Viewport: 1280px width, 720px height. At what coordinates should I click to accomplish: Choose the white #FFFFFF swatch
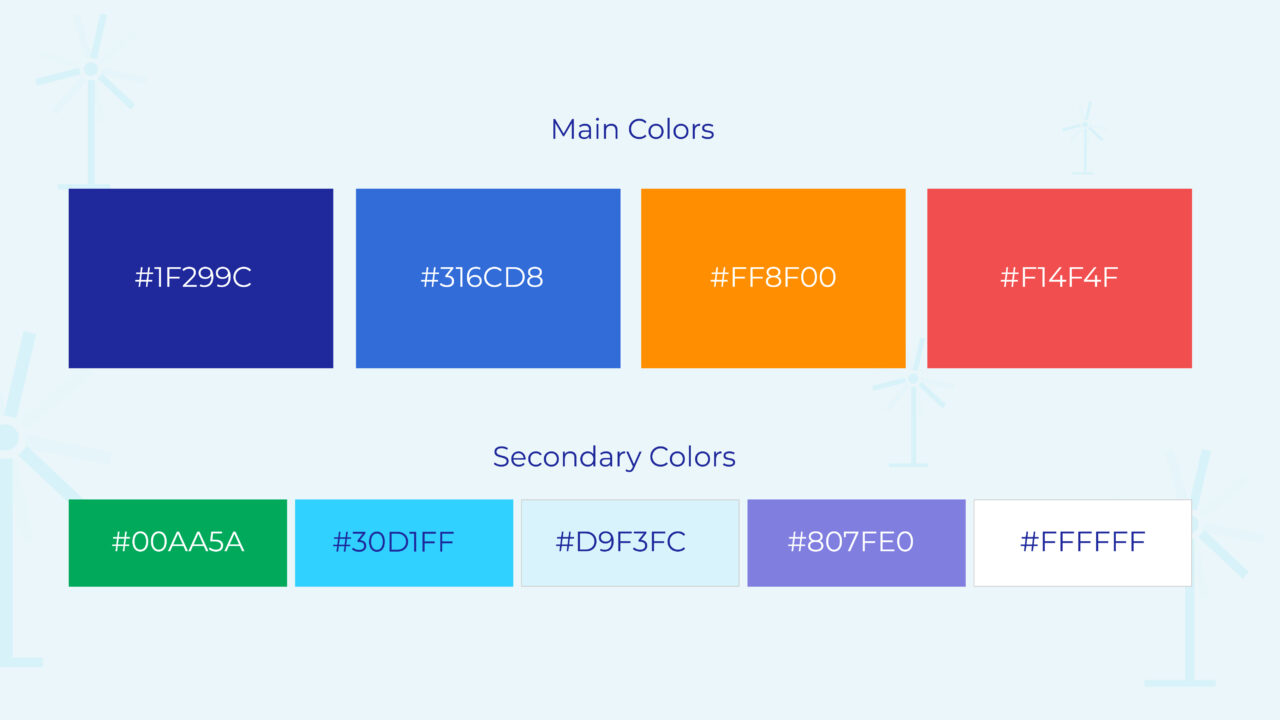tap(1083, 543)
